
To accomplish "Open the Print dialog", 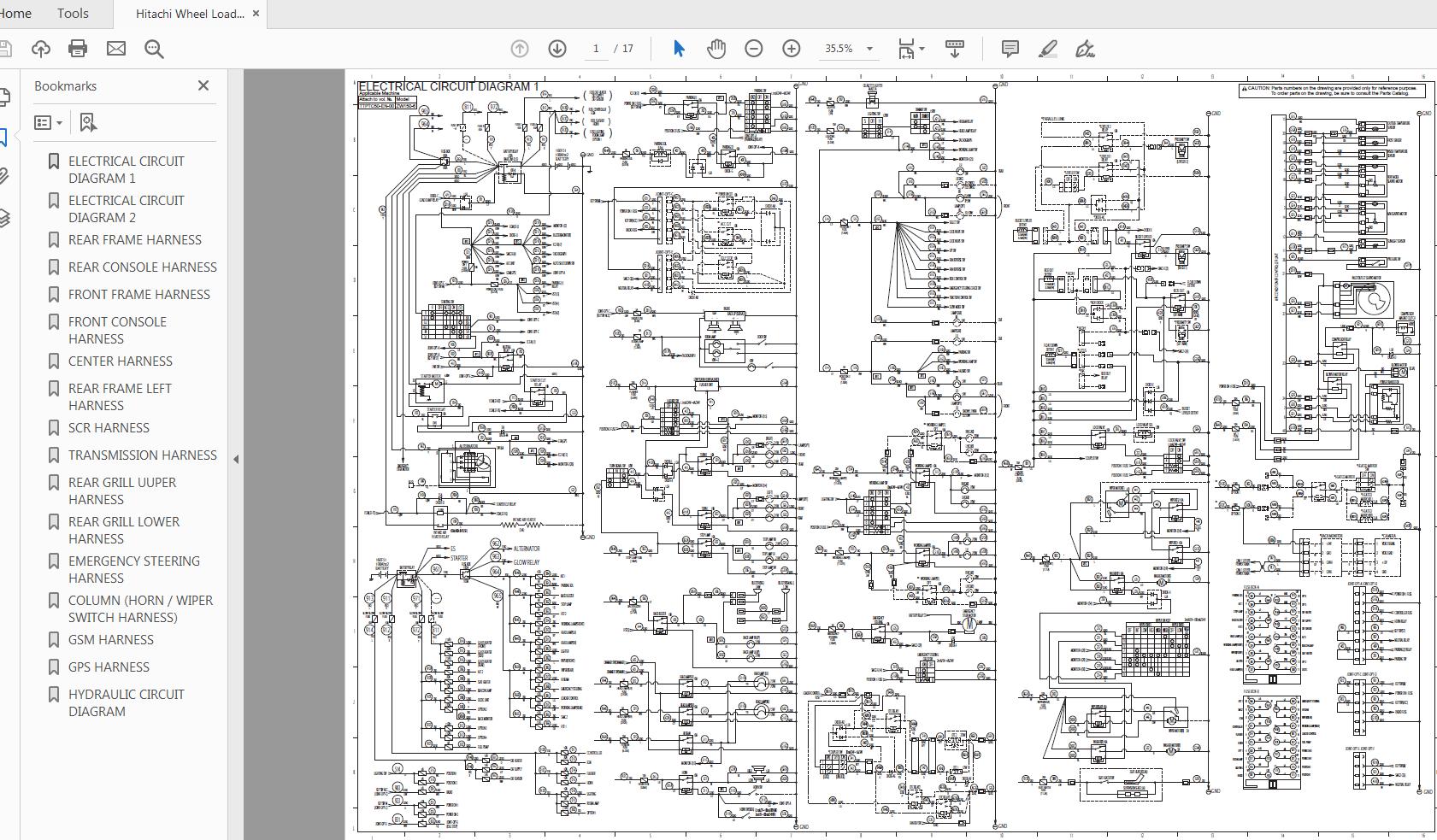I will coord(78,48).
